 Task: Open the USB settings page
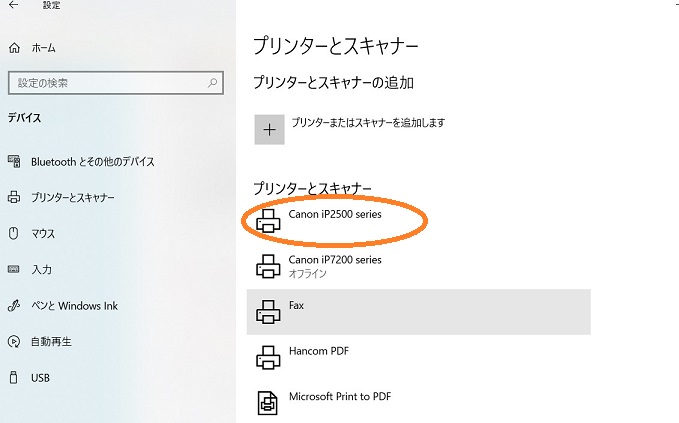click(x=40, y=378)
